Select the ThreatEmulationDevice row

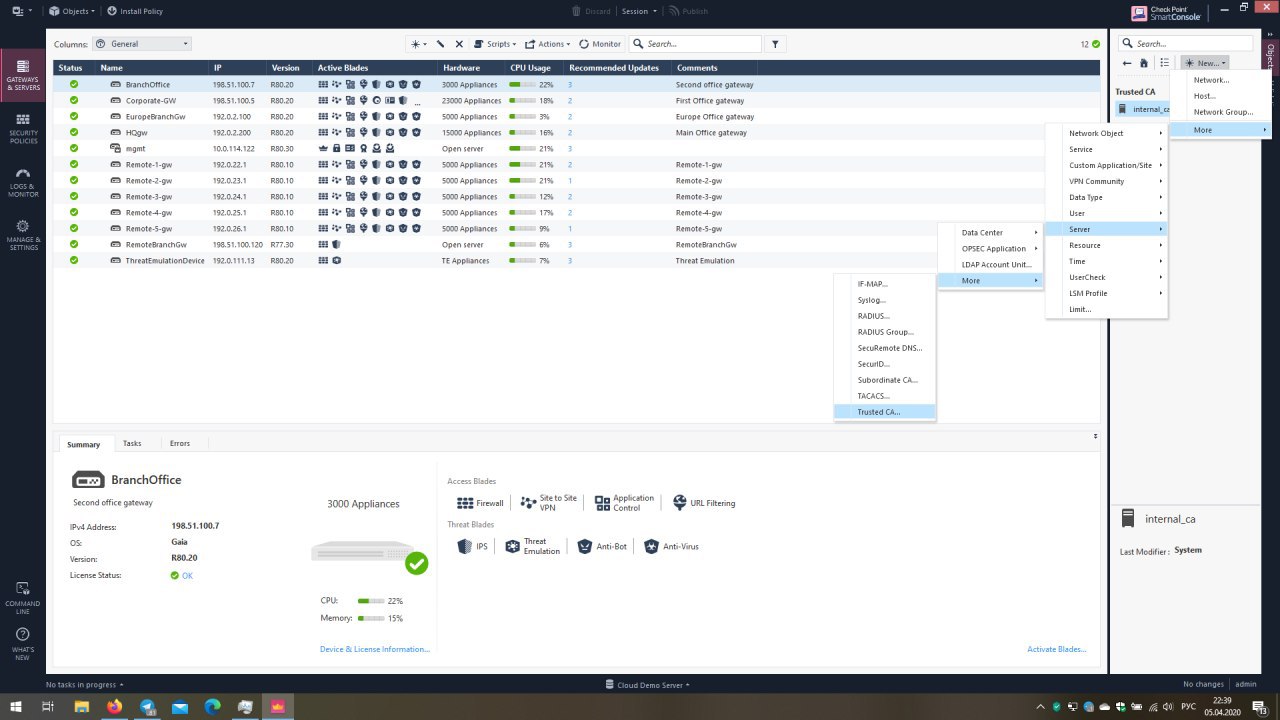coord(576,261)
